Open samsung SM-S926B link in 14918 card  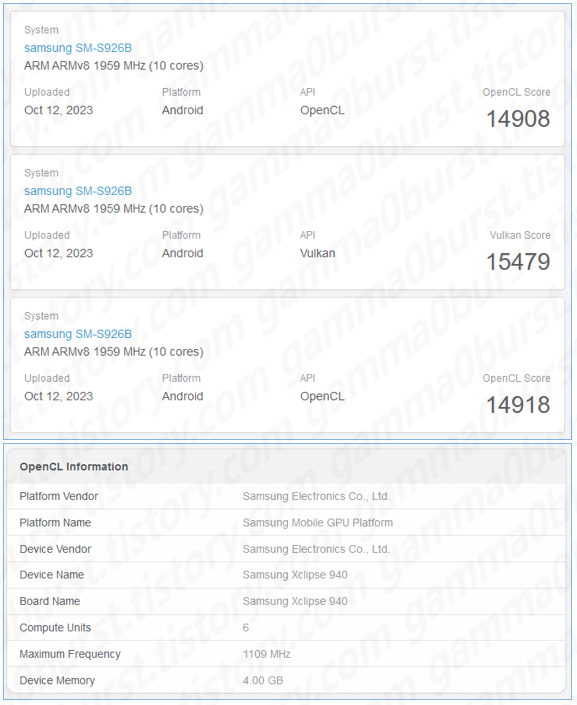78,334
